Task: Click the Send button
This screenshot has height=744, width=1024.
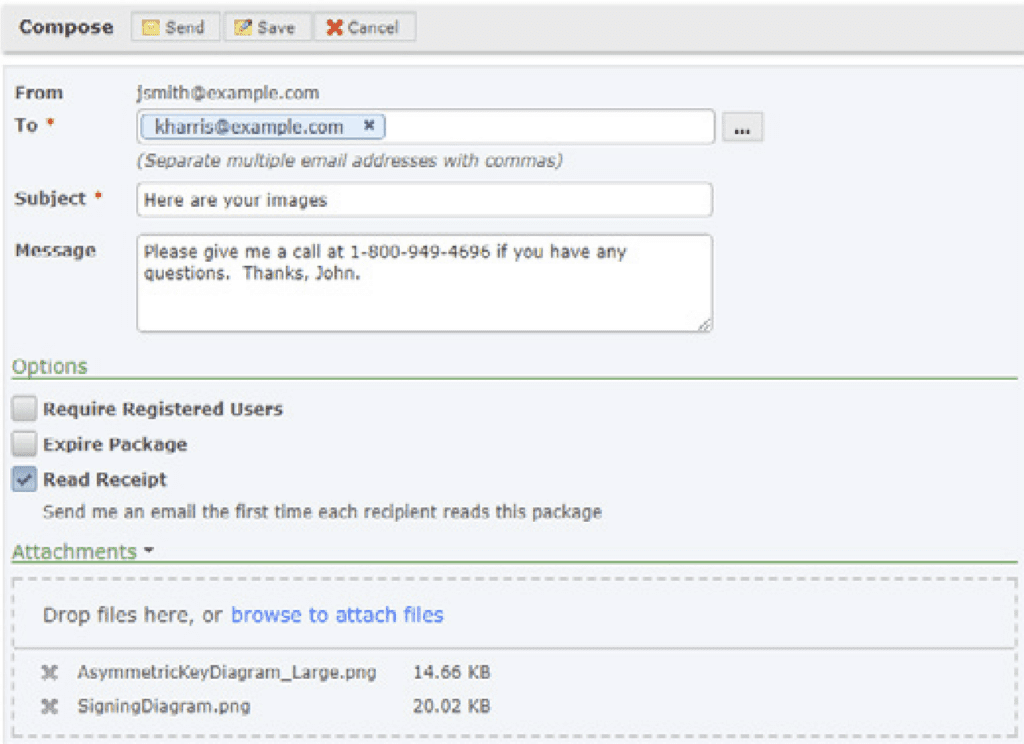Action: (175, 27)
